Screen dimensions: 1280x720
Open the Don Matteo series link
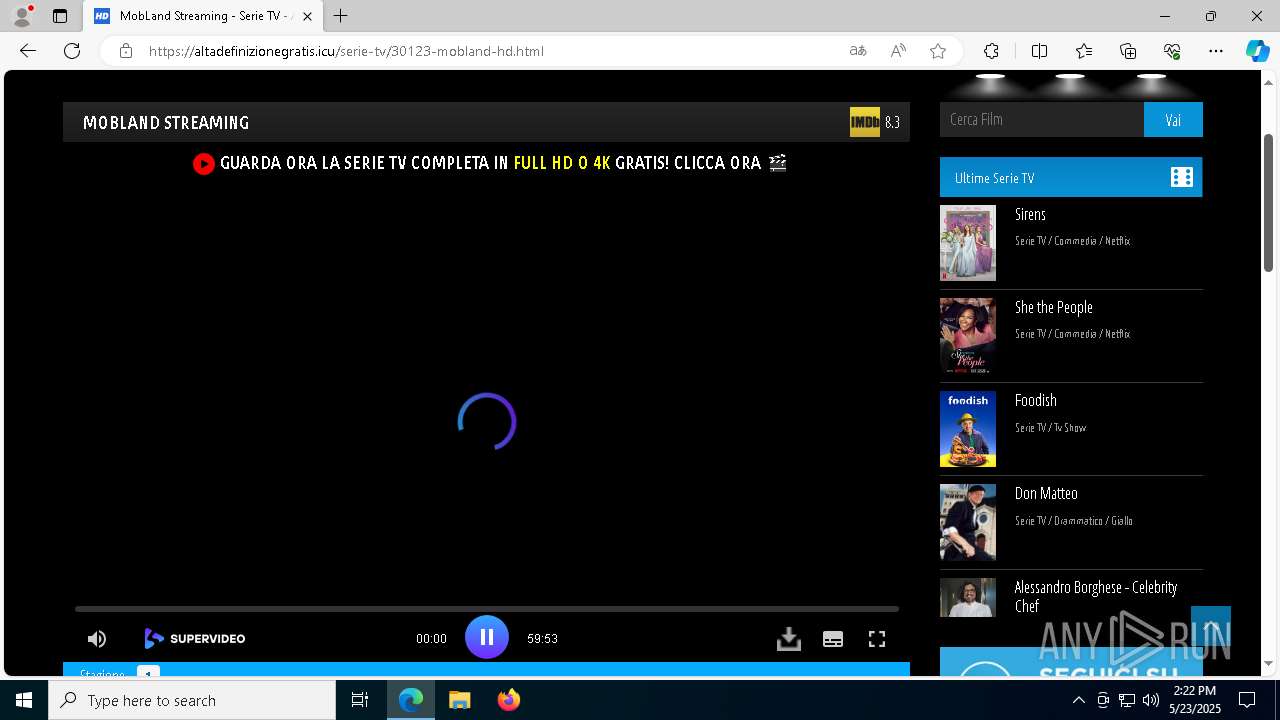[1046, 493]
